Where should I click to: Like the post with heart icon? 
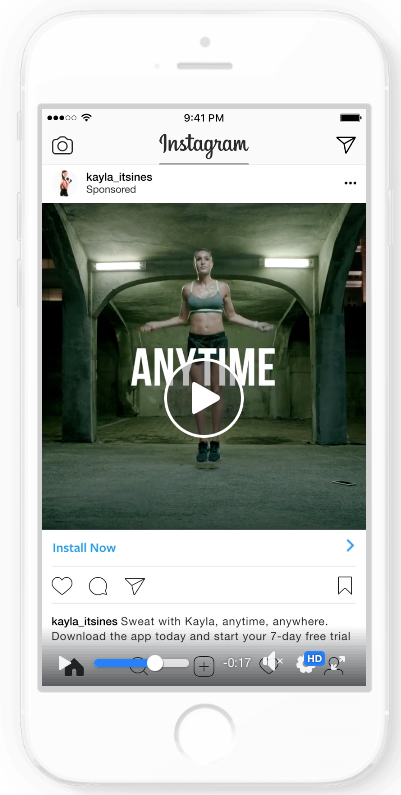coord(62,586)
